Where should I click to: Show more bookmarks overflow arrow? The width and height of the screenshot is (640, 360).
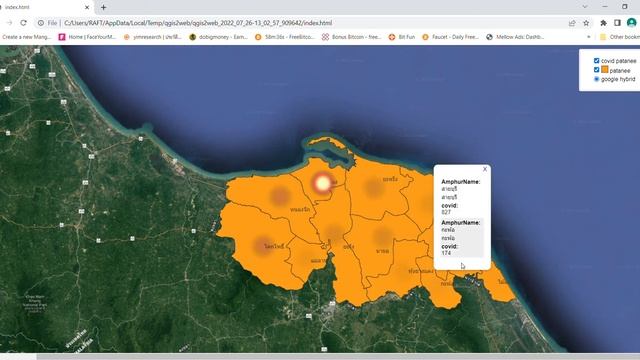[x=589, y=37]
